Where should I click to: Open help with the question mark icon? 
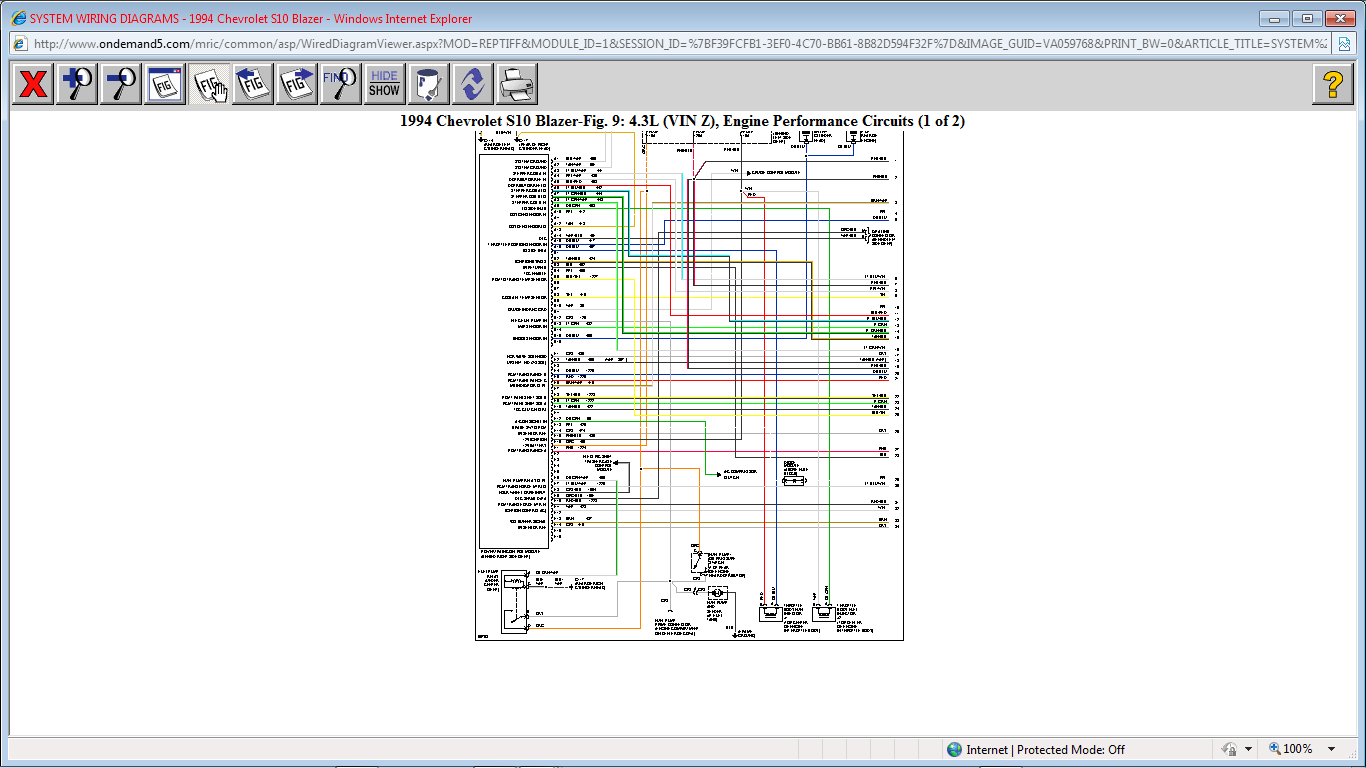pos(1333,84)
